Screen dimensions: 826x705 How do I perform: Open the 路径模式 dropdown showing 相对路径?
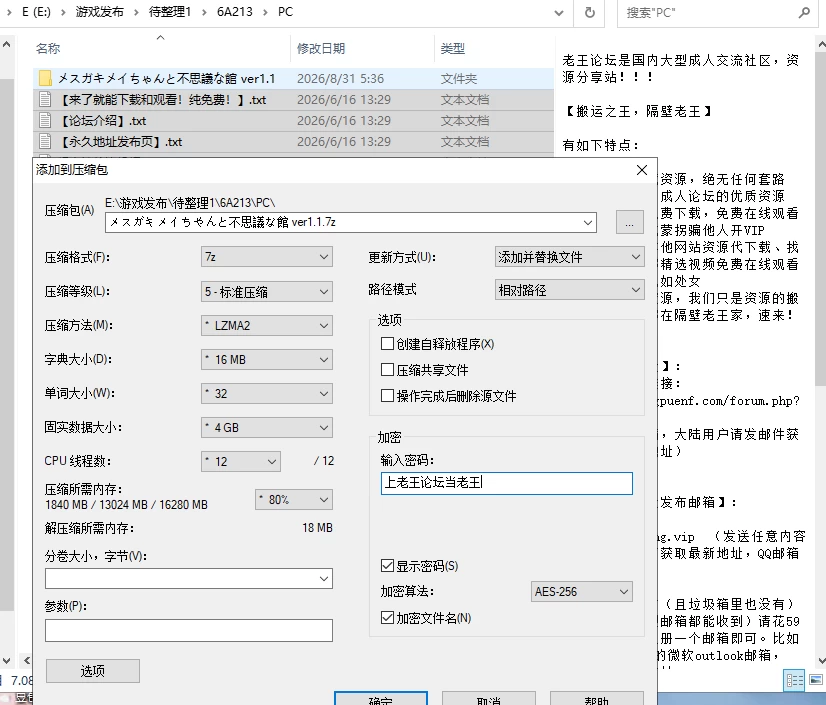569,290
